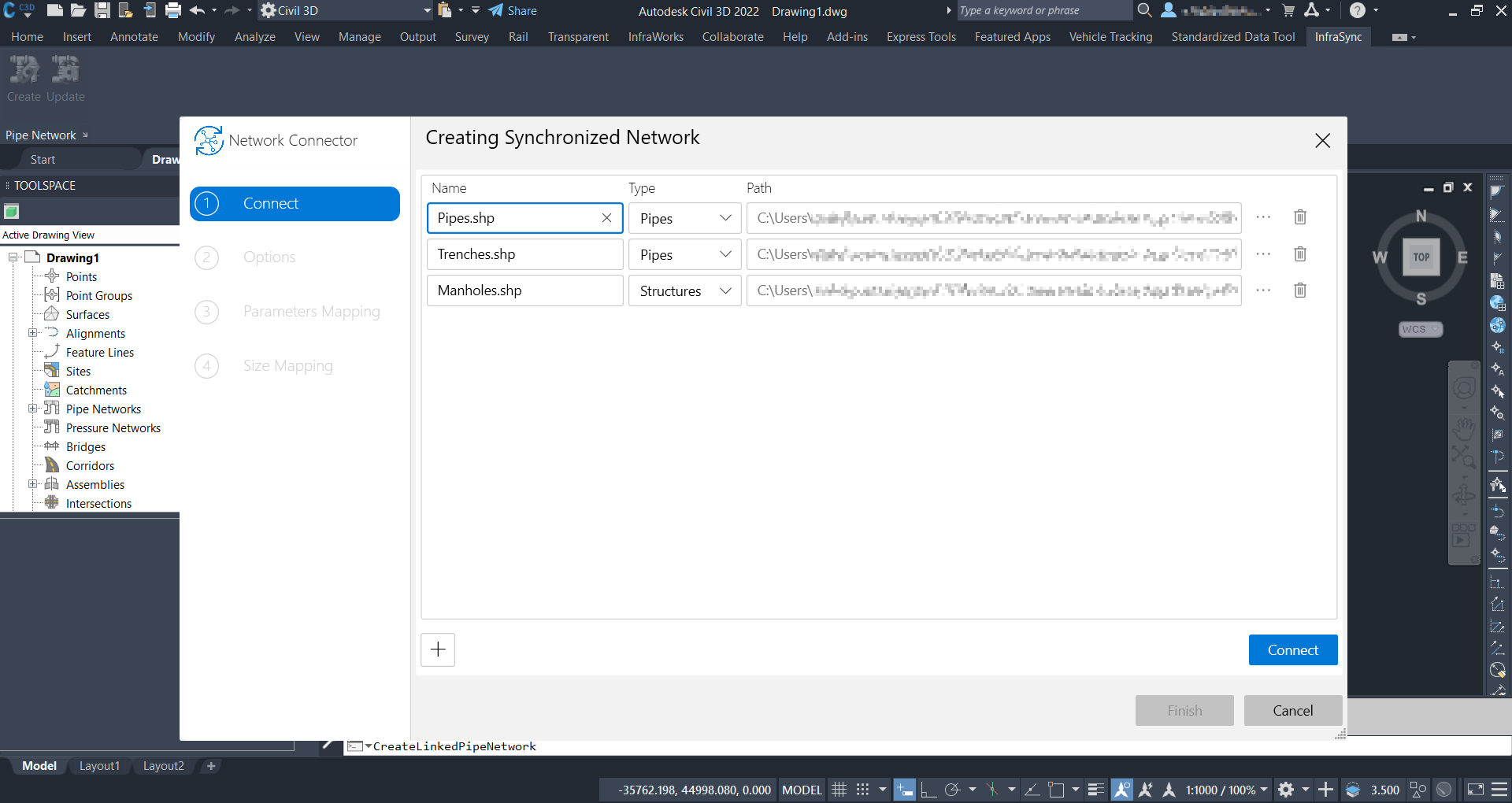
Task: Toggle Object Snap in status bar
Action: pos(1056,790)
